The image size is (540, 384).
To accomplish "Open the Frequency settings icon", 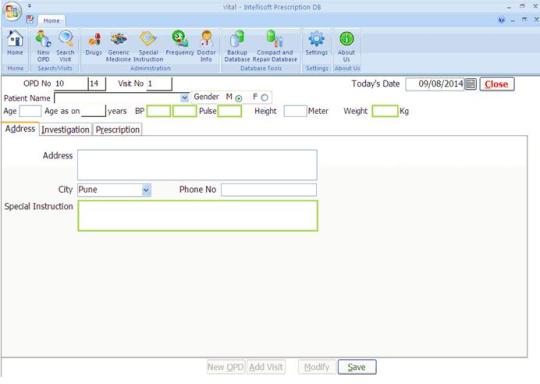I will click(x=180, y=43).
